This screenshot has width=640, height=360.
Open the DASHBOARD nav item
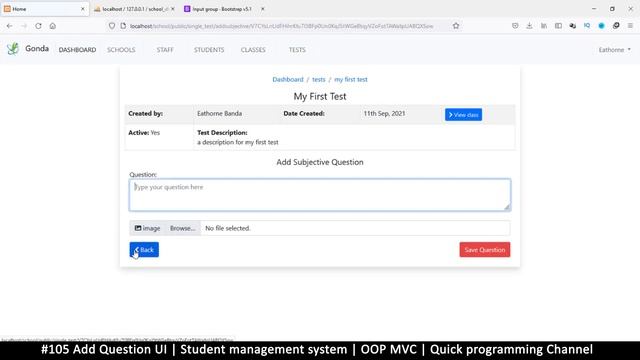pyautogui.click(x=77, y=50)
